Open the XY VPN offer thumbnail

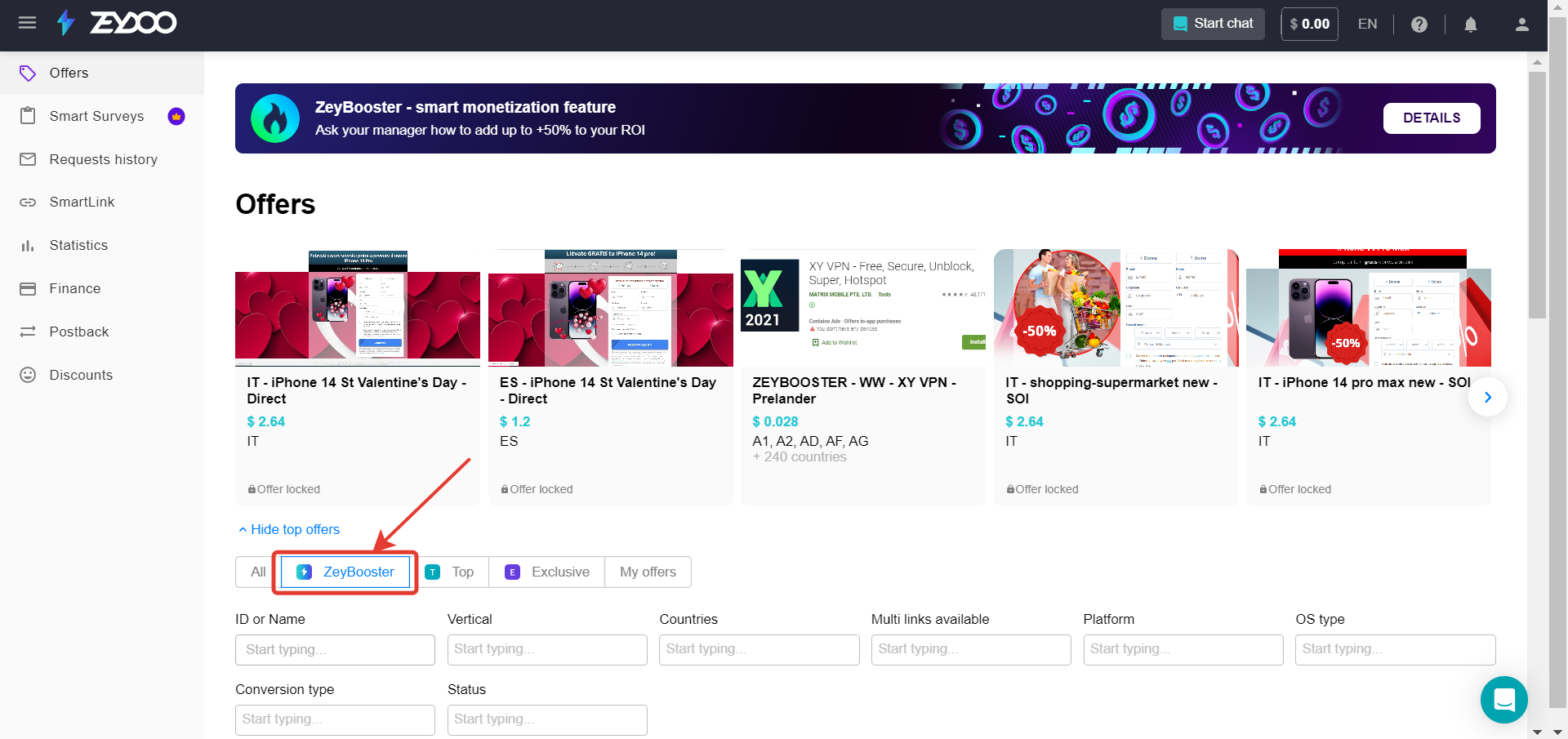863,308
